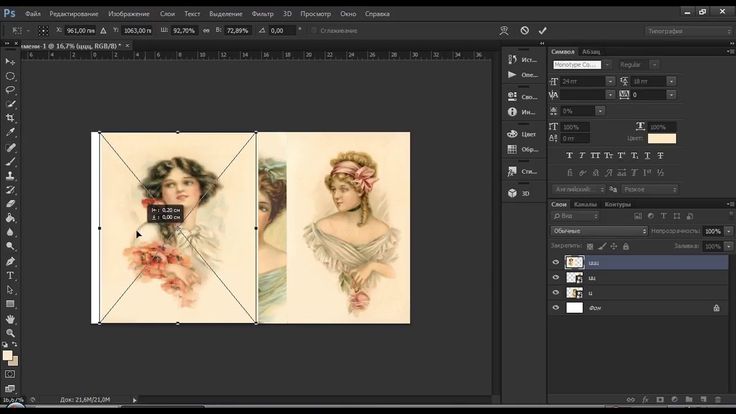Cancel the transform in options bar
The height and width of the screenshot is (414, 736).
tap(524, 31)
